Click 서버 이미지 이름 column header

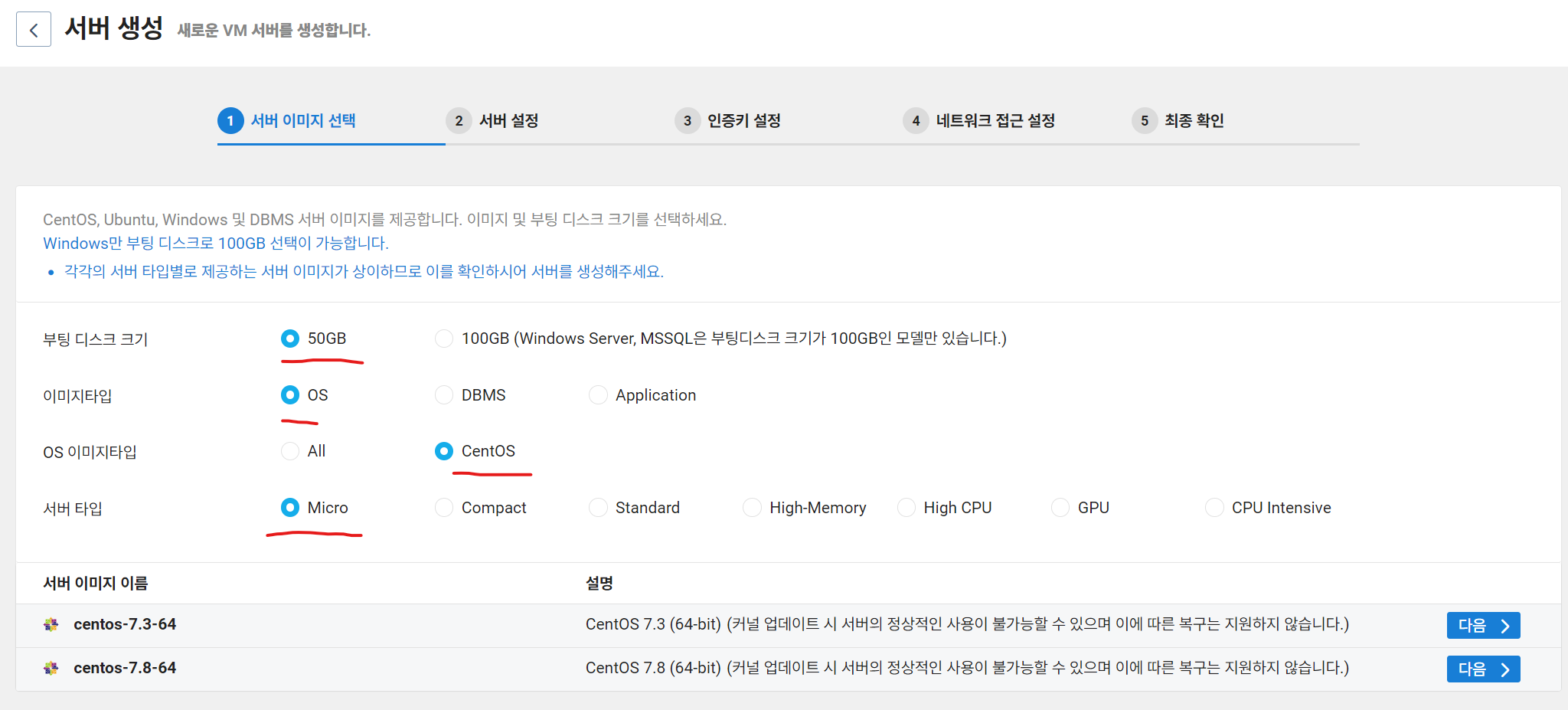coord(96,583)
